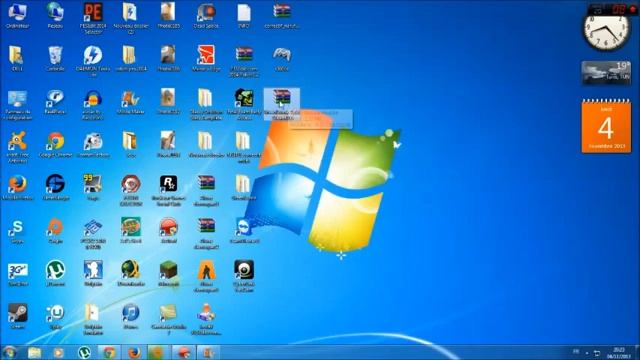Open Panneau de configuration
The image size is (640, 360).
coord(17,104)
